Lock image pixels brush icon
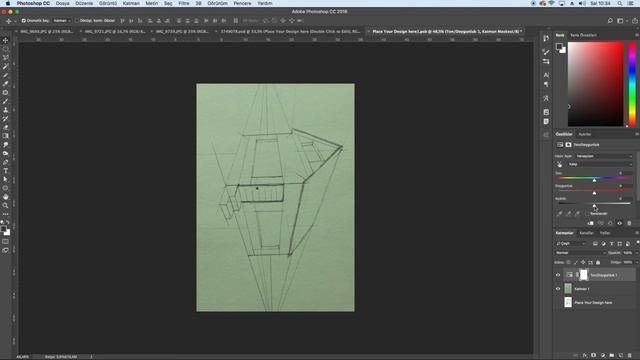Screen dimensions: 640x360 coord(576,262)
